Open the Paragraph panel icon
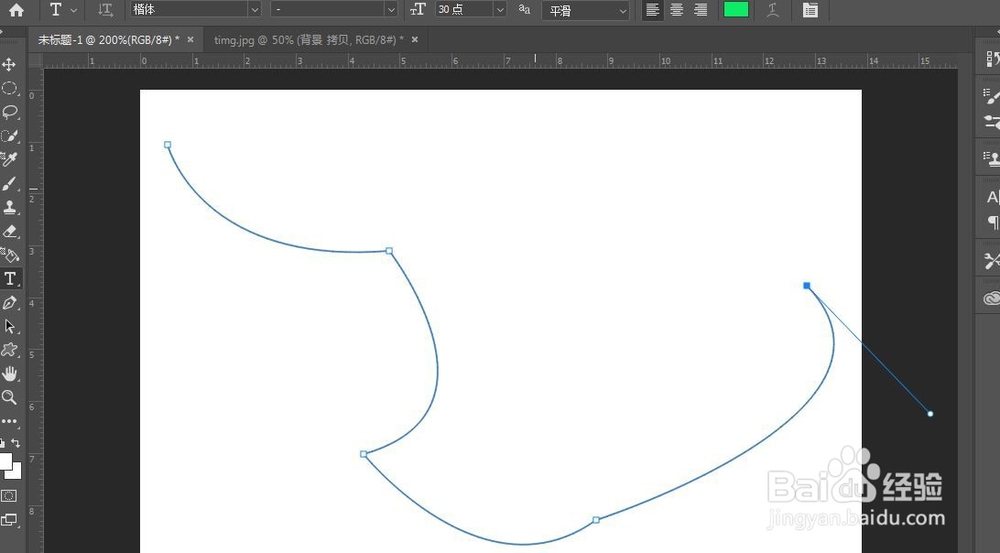This screenshot has height=553, width=1000. pyautogui.click(x=993, y=222)
